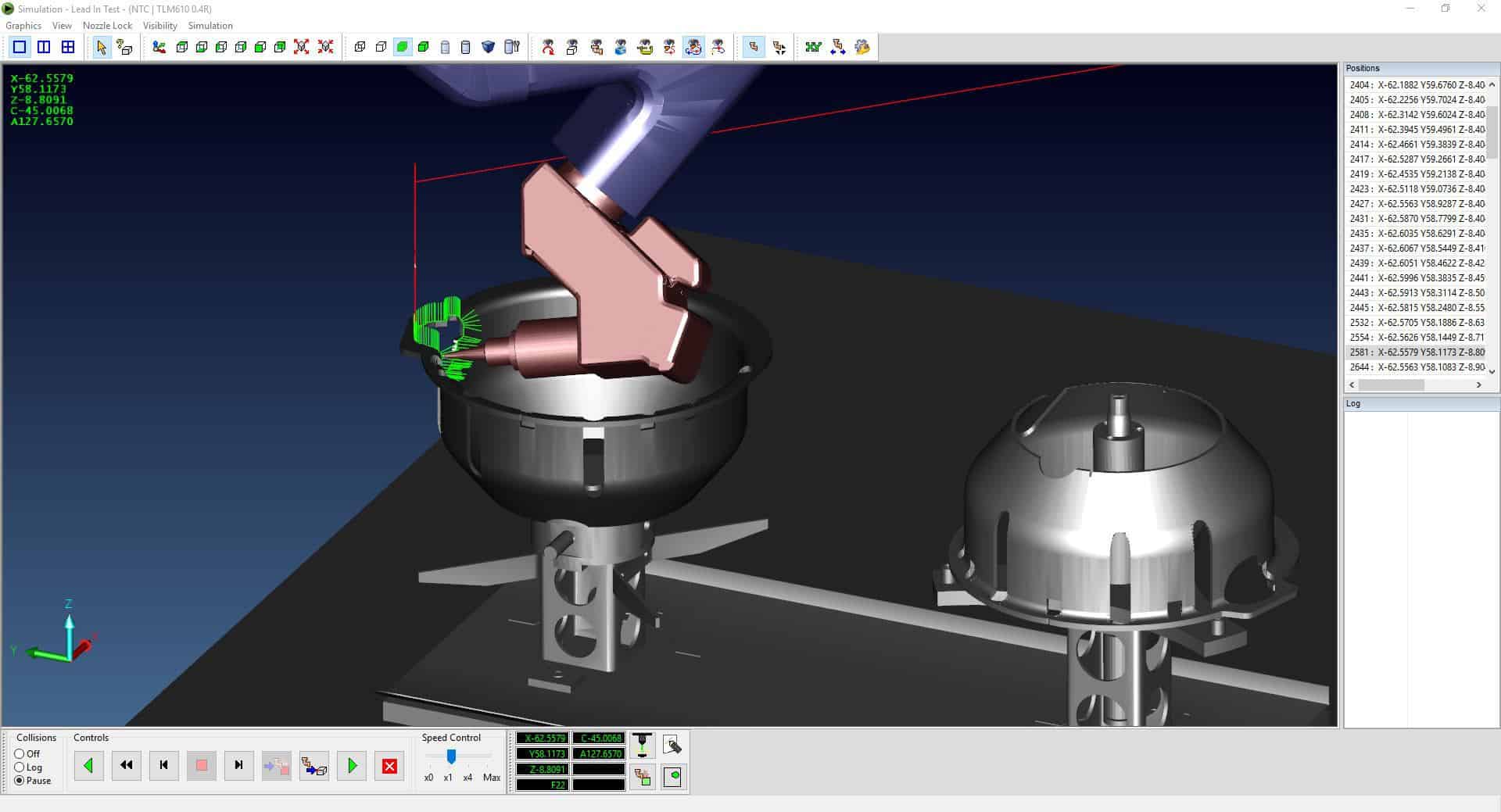The width and height of the screenshot is (1501, 812).
Task: Open the Visibility menu
Action: (160, 26)
